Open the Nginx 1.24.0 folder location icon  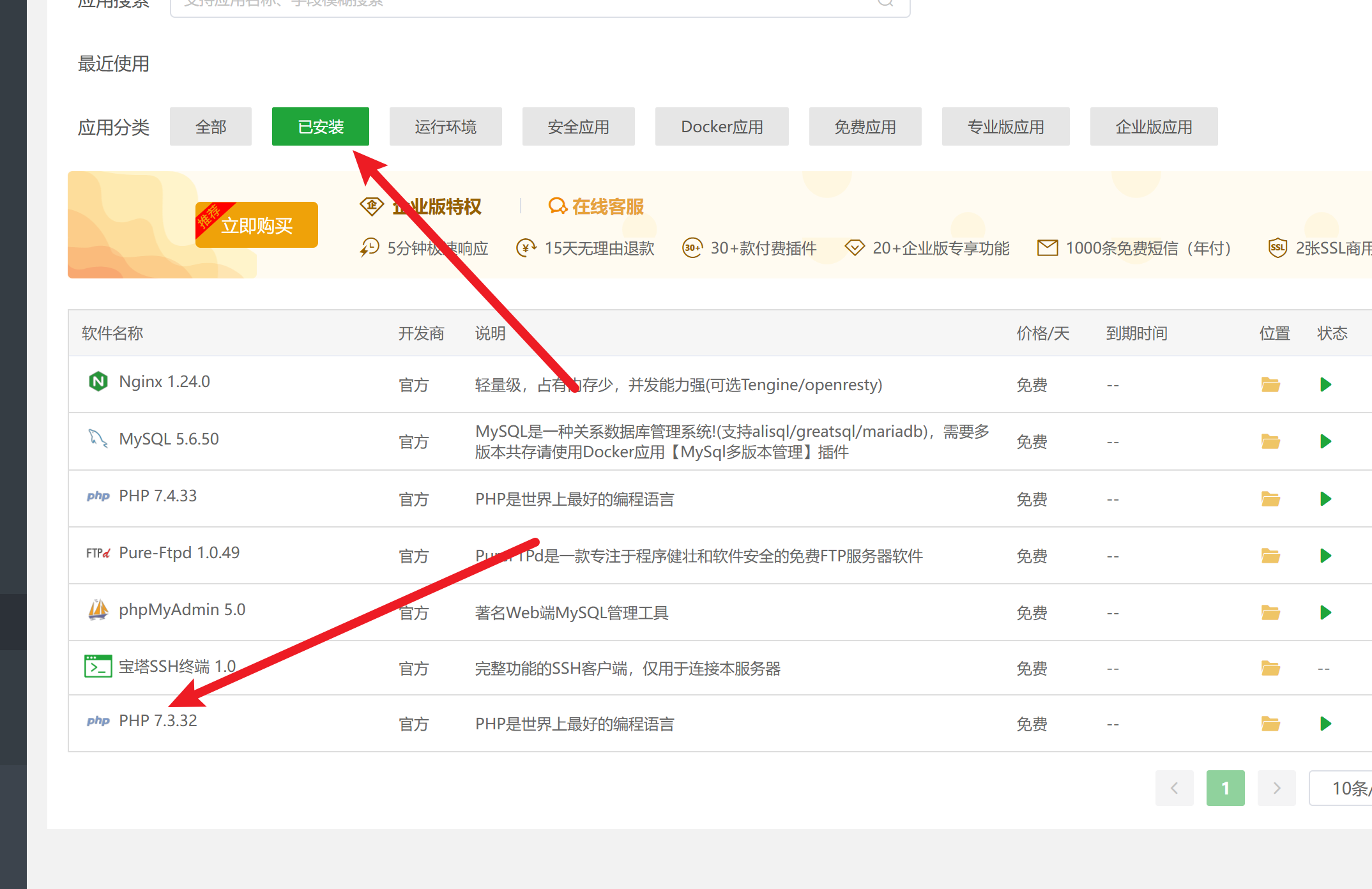coord(1270,384)
